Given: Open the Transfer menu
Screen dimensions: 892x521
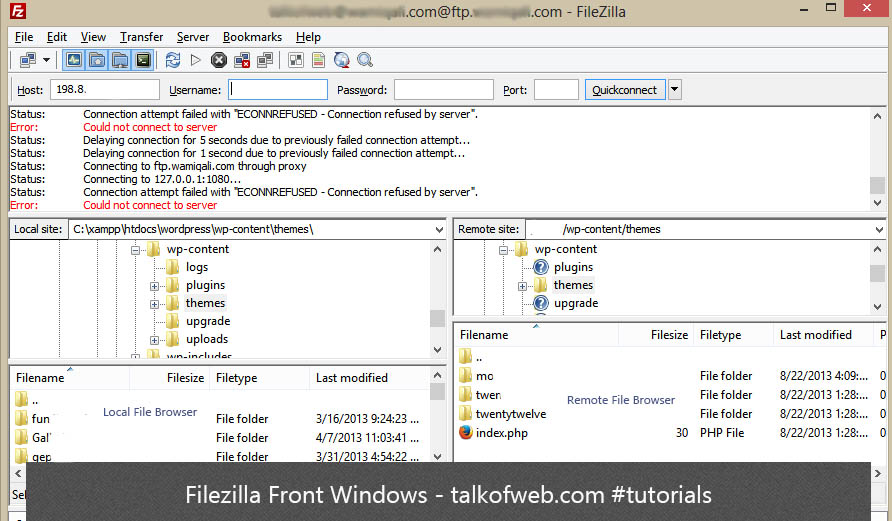Looking at the screenshot, I should (141, 37).
